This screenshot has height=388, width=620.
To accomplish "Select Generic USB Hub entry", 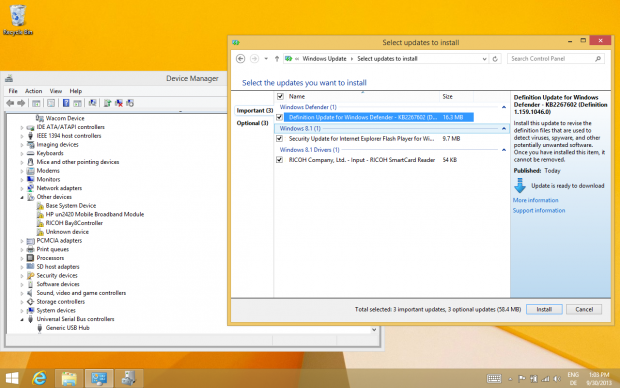I will coord(67,328).
